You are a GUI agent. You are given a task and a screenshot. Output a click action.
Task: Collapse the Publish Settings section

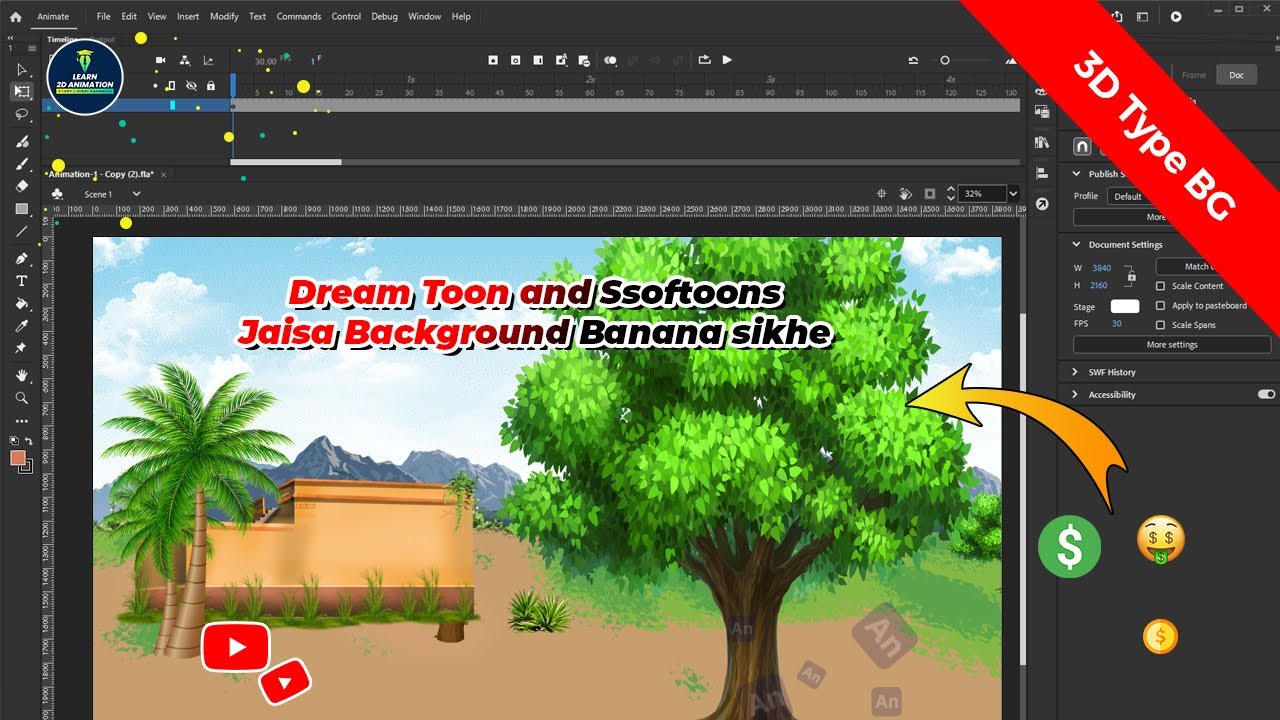1077,174
